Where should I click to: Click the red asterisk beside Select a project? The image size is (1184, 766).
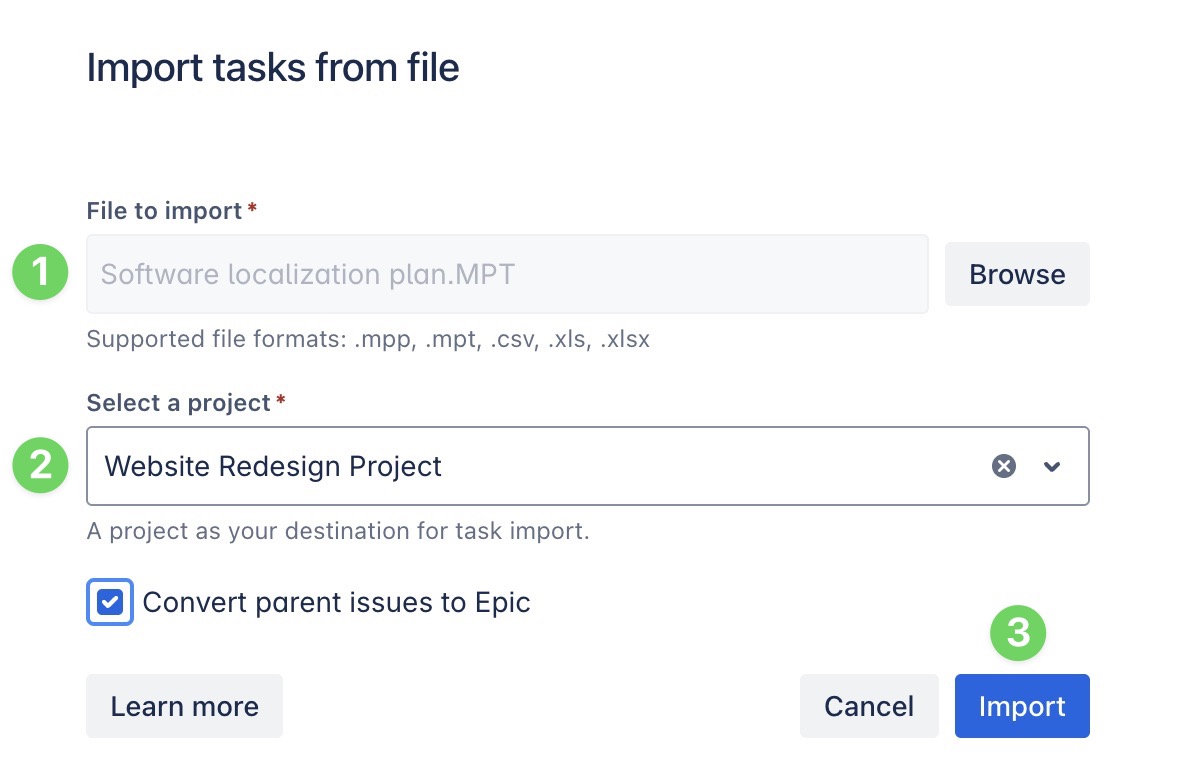[281, 403]
